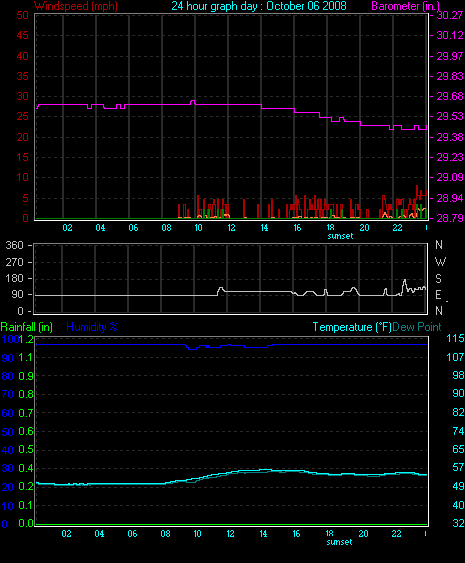The height and width of the screenshot is (563, 465).
Task: Click windspeed axis value 25
Action: (23, 116)
